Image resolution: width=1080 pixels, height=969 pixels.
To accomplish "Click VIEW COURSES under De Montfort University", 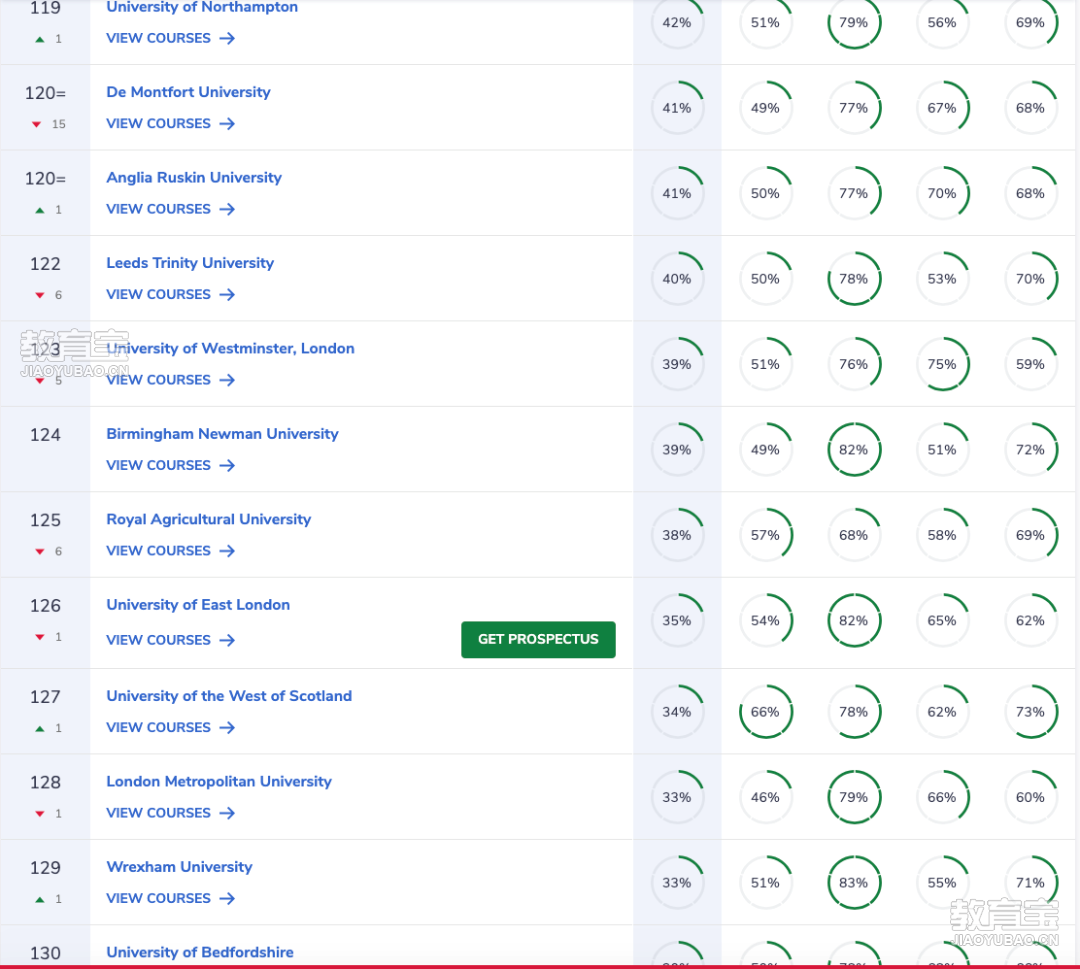I will 170,124.
